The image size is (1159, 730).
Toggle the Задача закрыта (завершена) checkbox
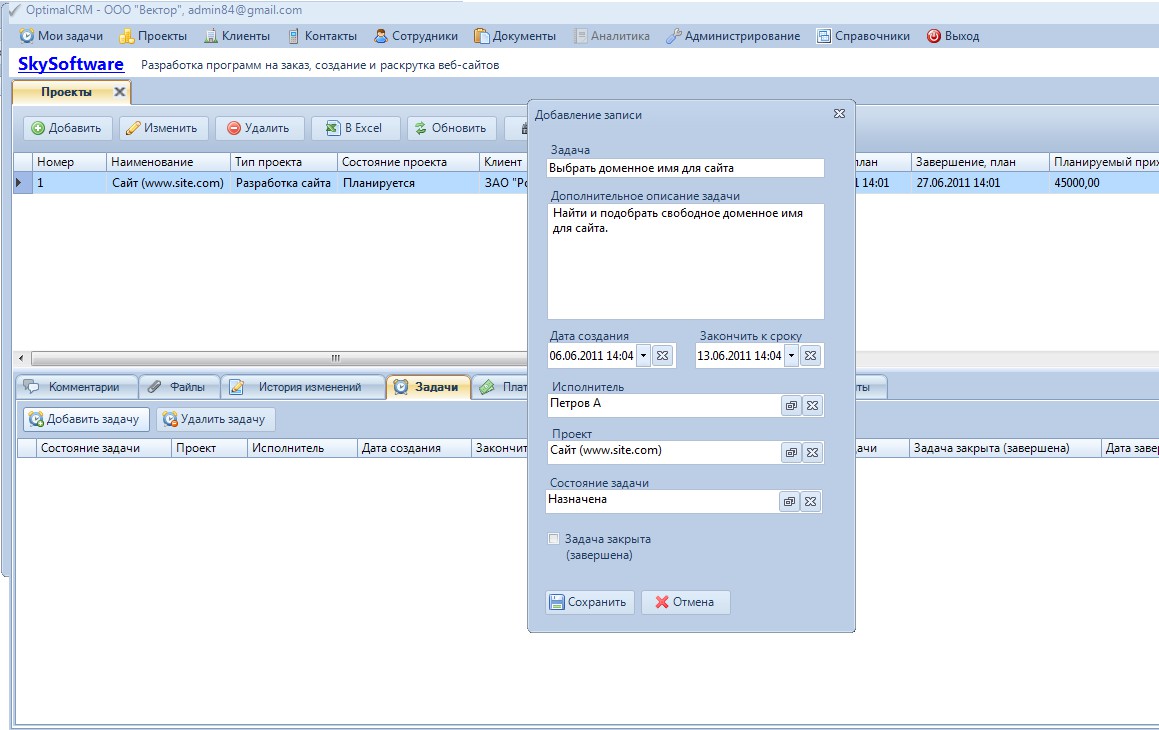tap(553, 539)
